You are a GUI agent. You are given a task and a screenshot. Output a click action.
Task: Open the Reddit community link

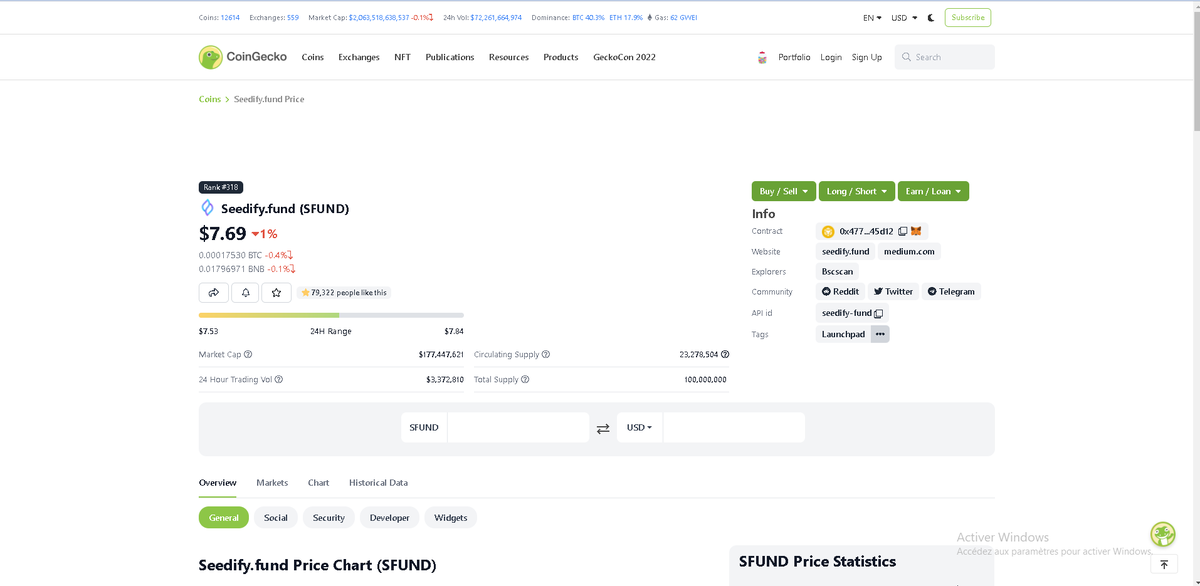point(840,292)
